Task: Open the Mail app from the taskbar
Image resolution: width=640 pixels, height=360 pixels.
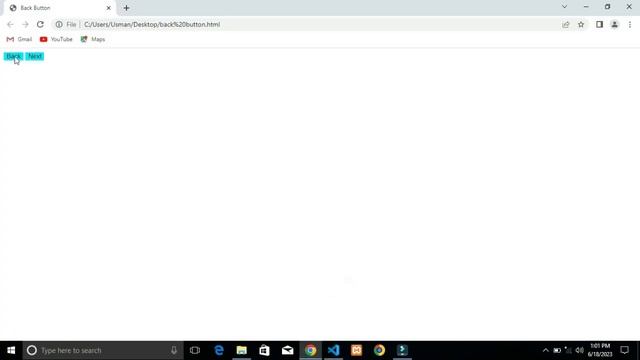Action: click(287, 350)
